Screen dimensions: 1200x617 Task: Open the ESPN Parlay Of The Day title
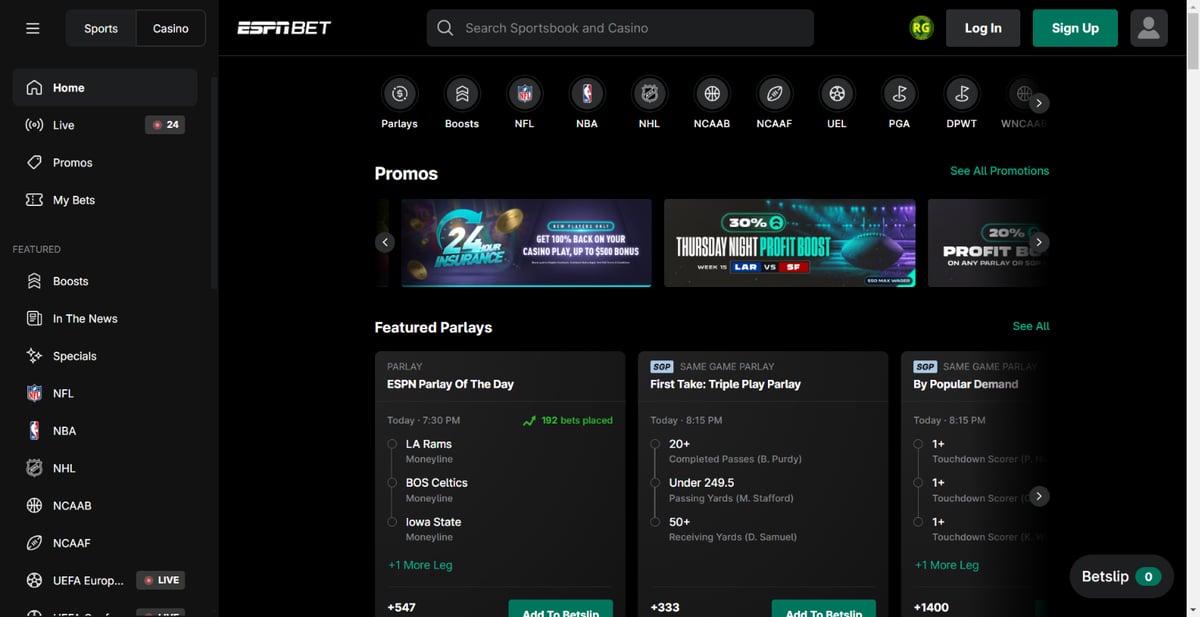pos(450,384)
